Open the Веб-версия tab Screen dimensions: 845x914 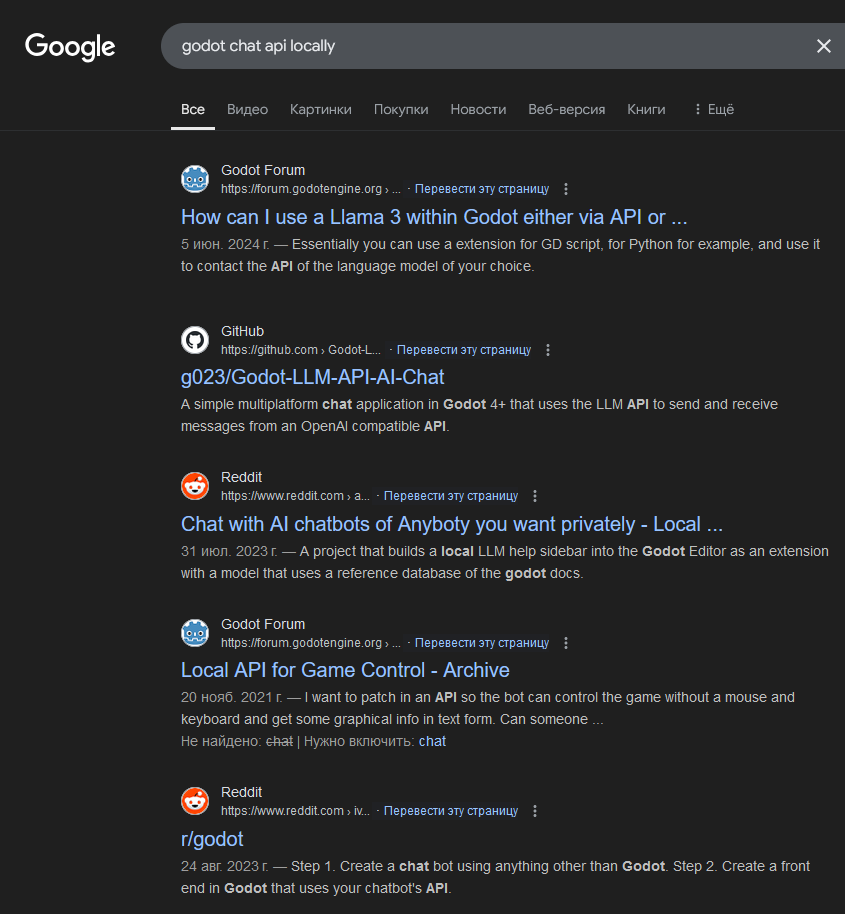pyautogui.click(x=566, y=109)
